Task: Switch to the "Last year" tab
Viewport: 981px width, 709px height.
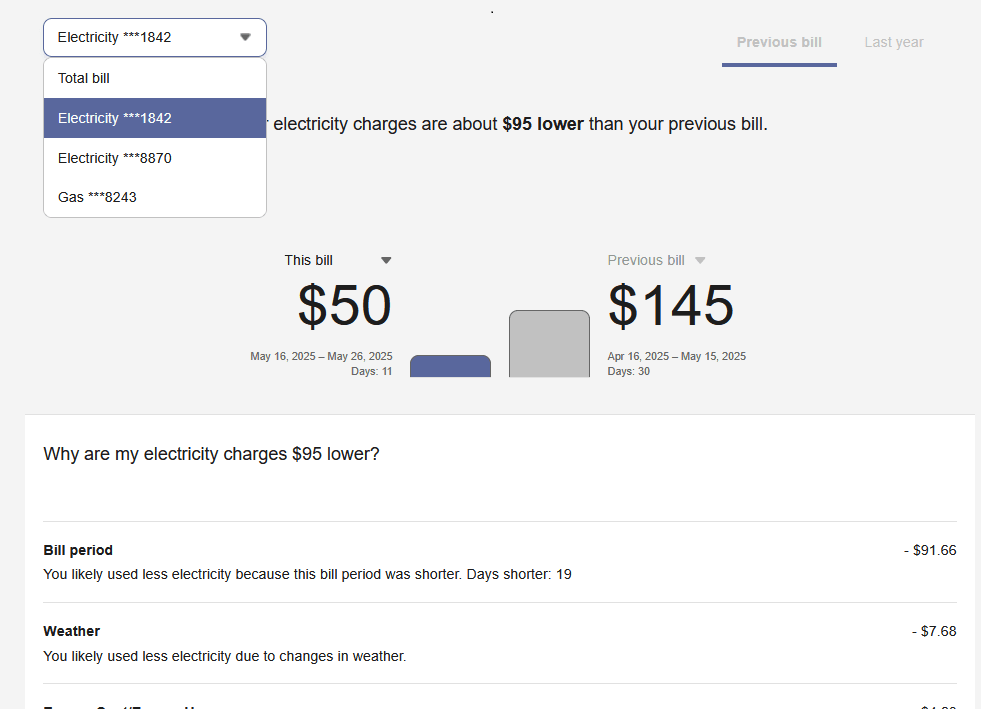Action: point(894,42)
